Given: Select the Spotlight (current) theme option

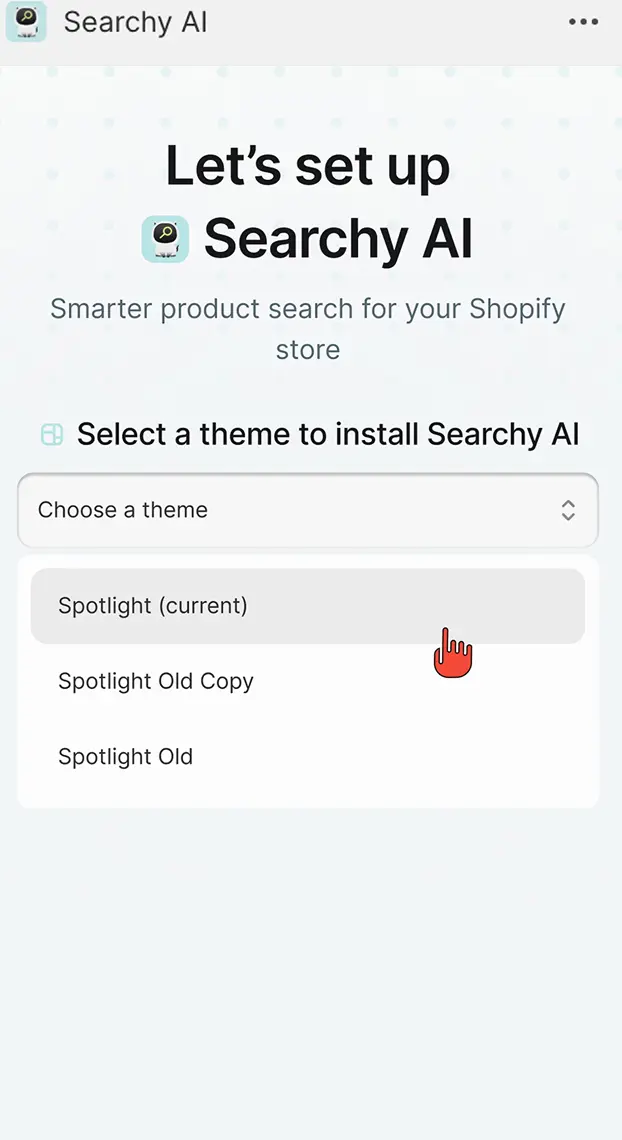Looking at the screenshot, I should [x=308, y=606].
